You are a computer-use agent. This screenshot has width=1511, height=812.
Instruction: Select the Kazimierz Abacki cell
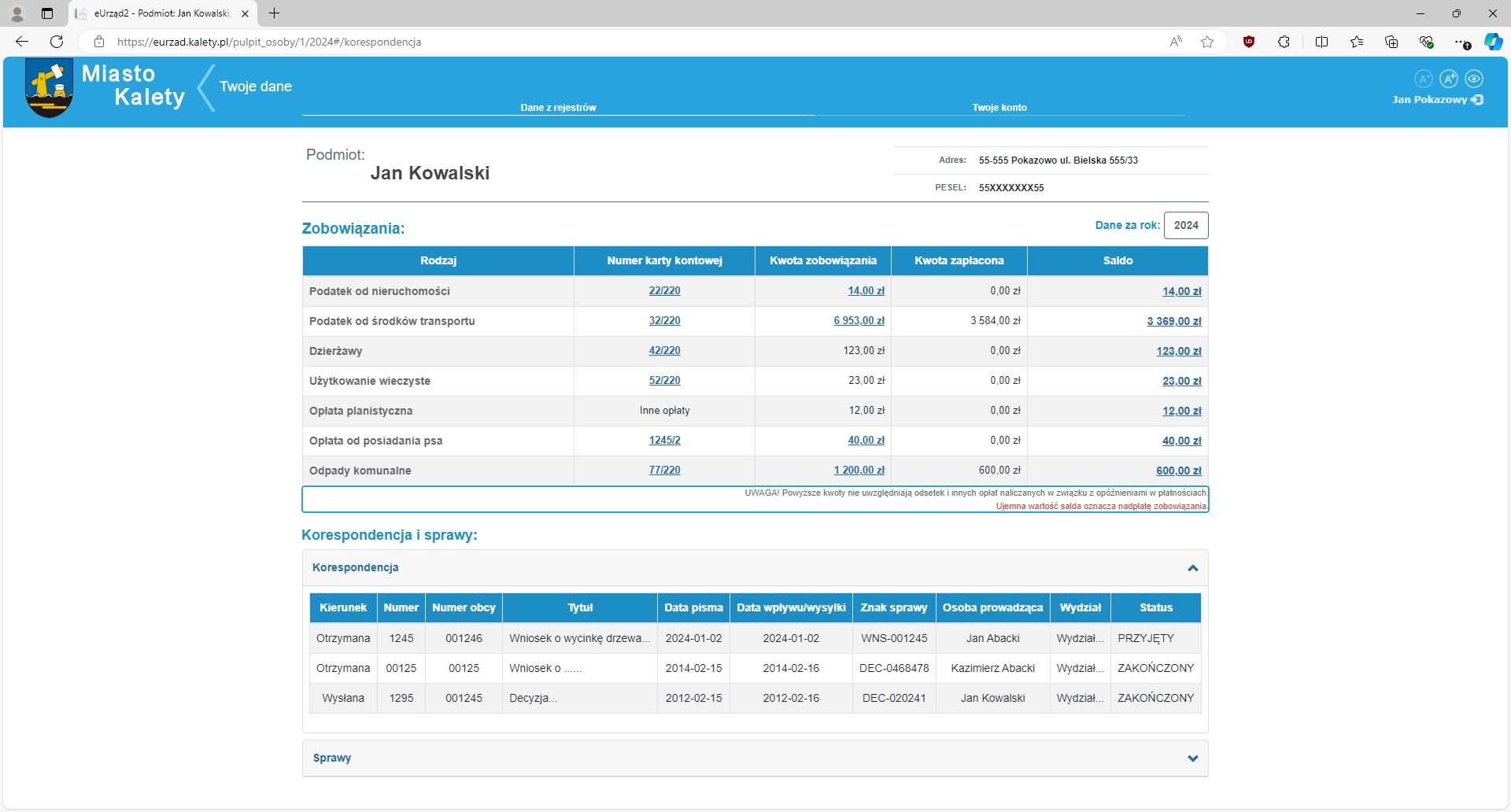coord(992,668)
